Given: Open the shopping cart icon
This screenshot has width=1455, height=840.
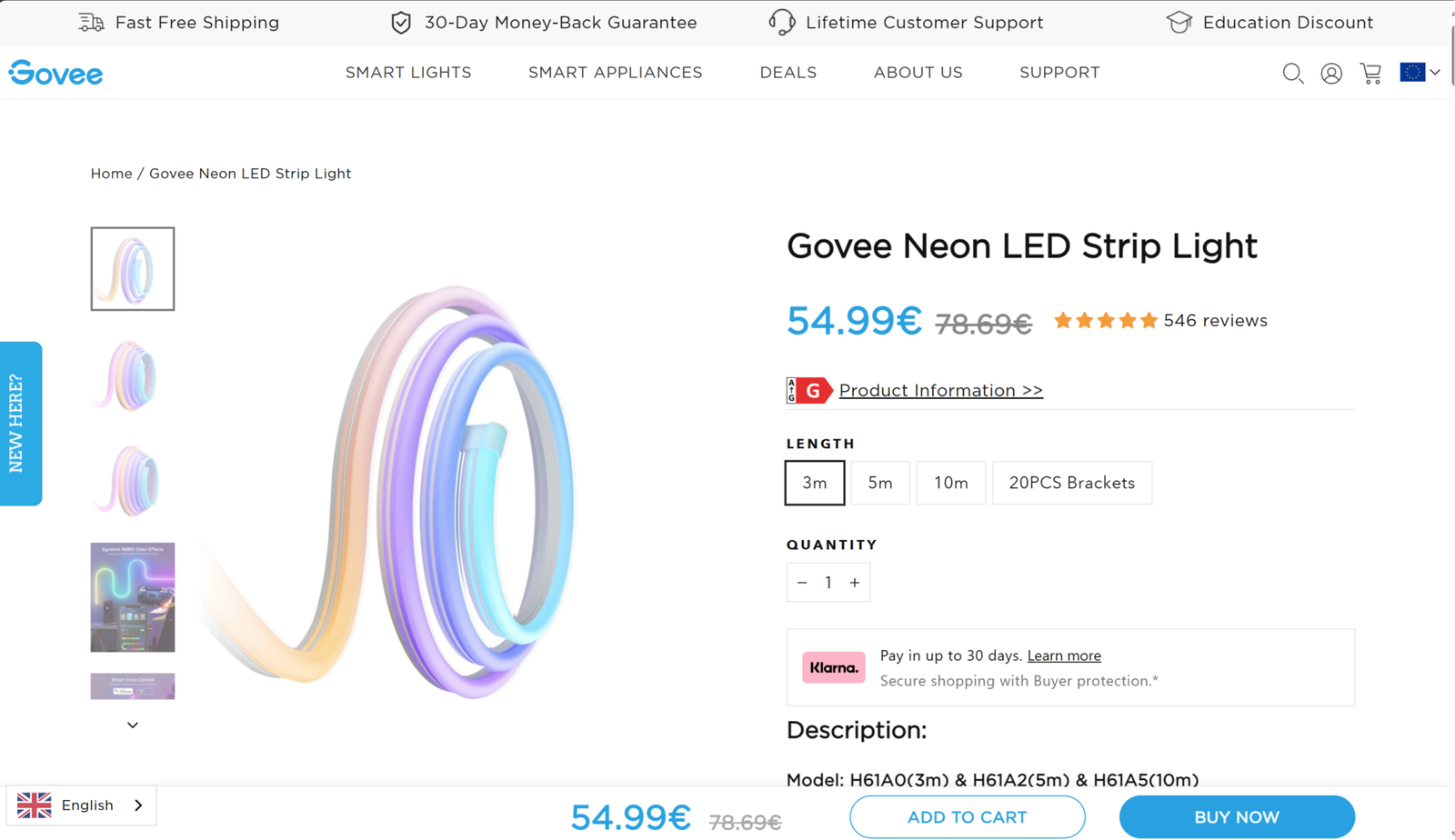Looking at the screenshot, I should [x=1370, y=74].
